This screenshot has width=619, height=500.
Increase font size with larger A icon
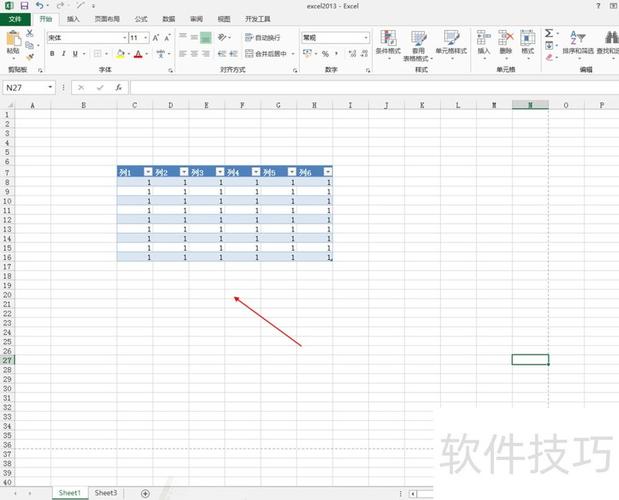coord(156,38)
